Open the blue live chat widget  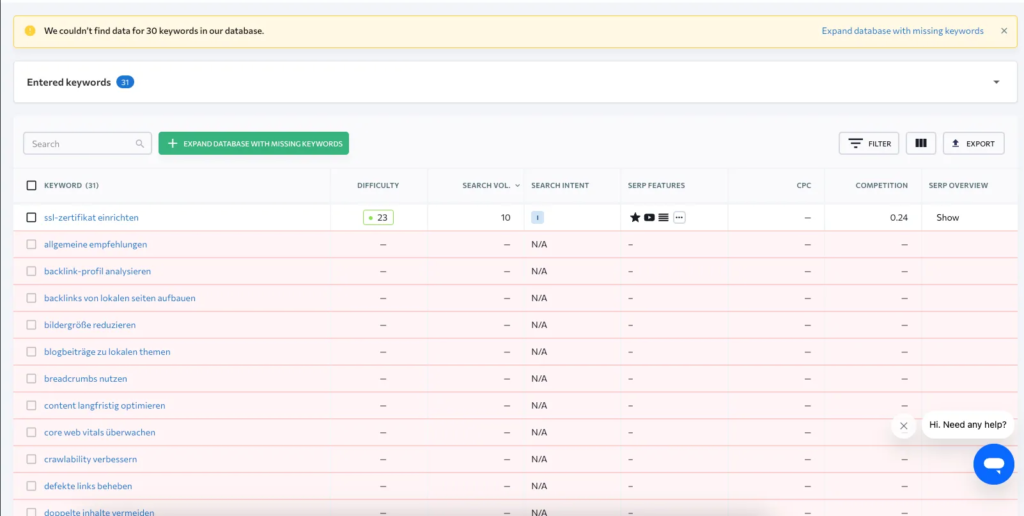(993, 464)
